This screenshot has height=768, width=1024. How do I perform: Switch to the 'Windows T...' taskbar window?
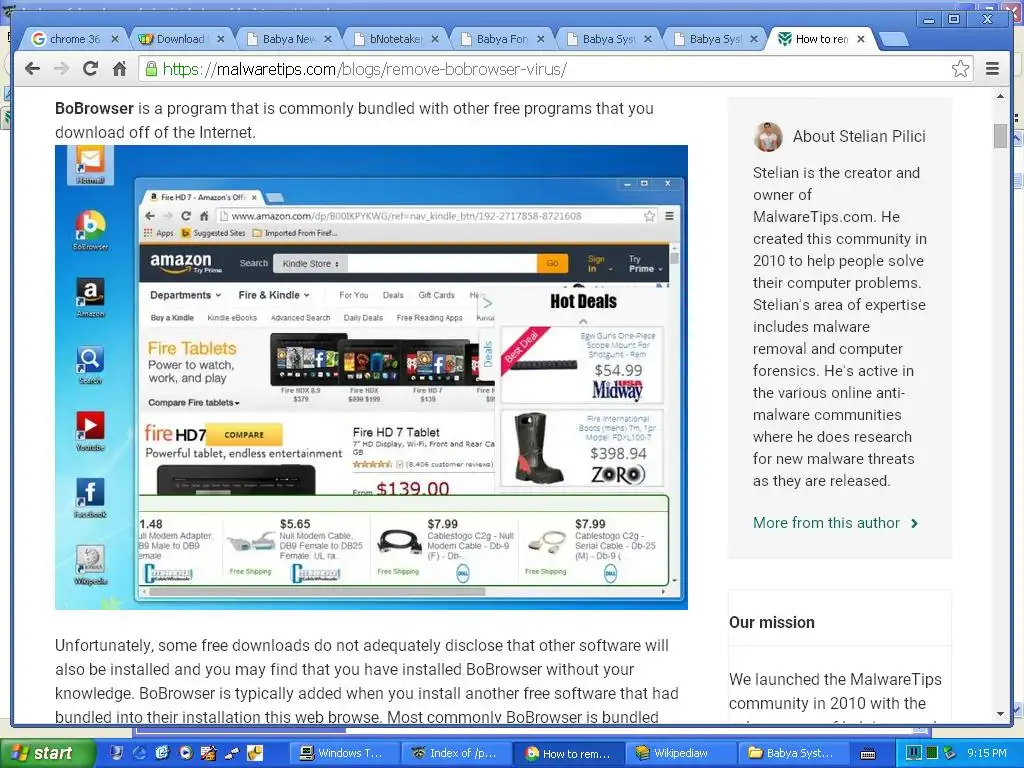(345, 753)
